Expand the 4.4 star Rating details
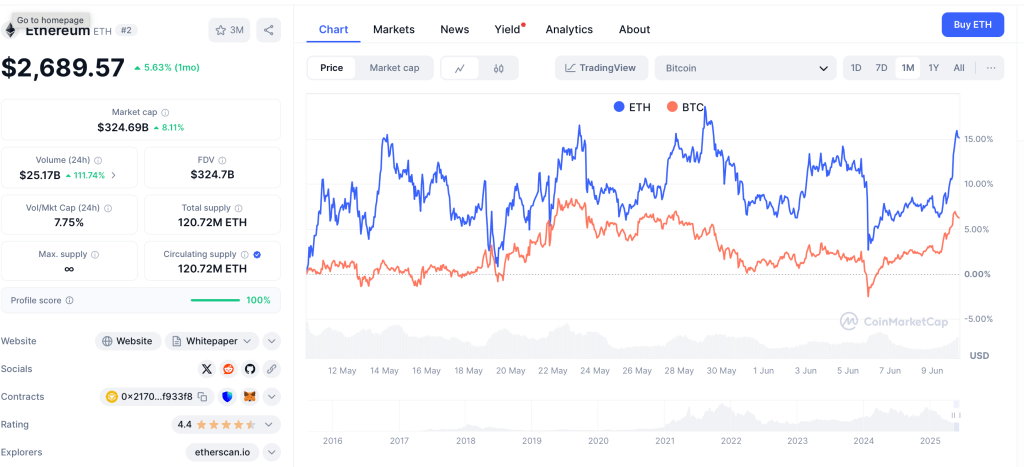This screenshot has height=467, width=1024. click(272, 425)
